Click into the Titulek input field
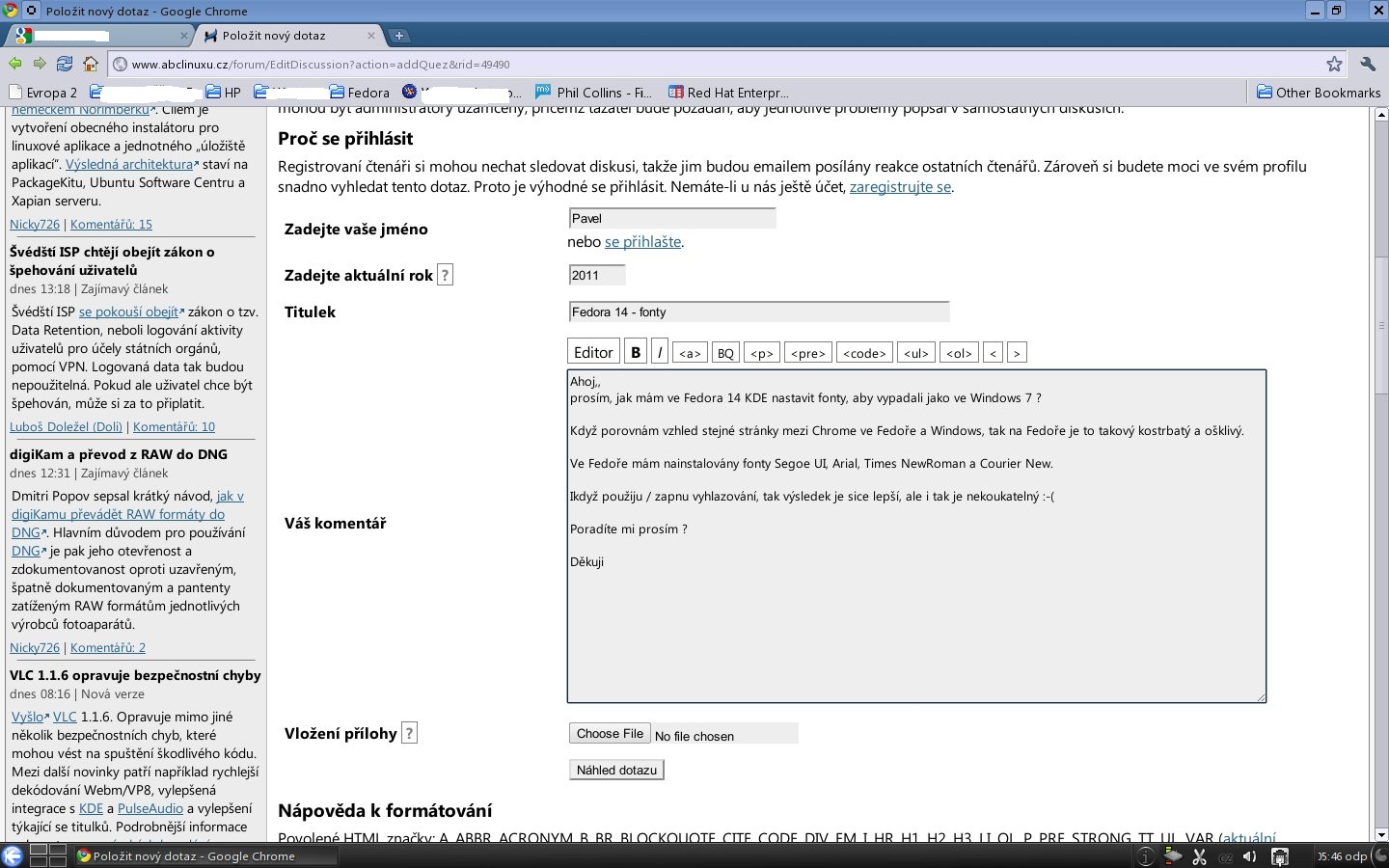 [758, 312]
